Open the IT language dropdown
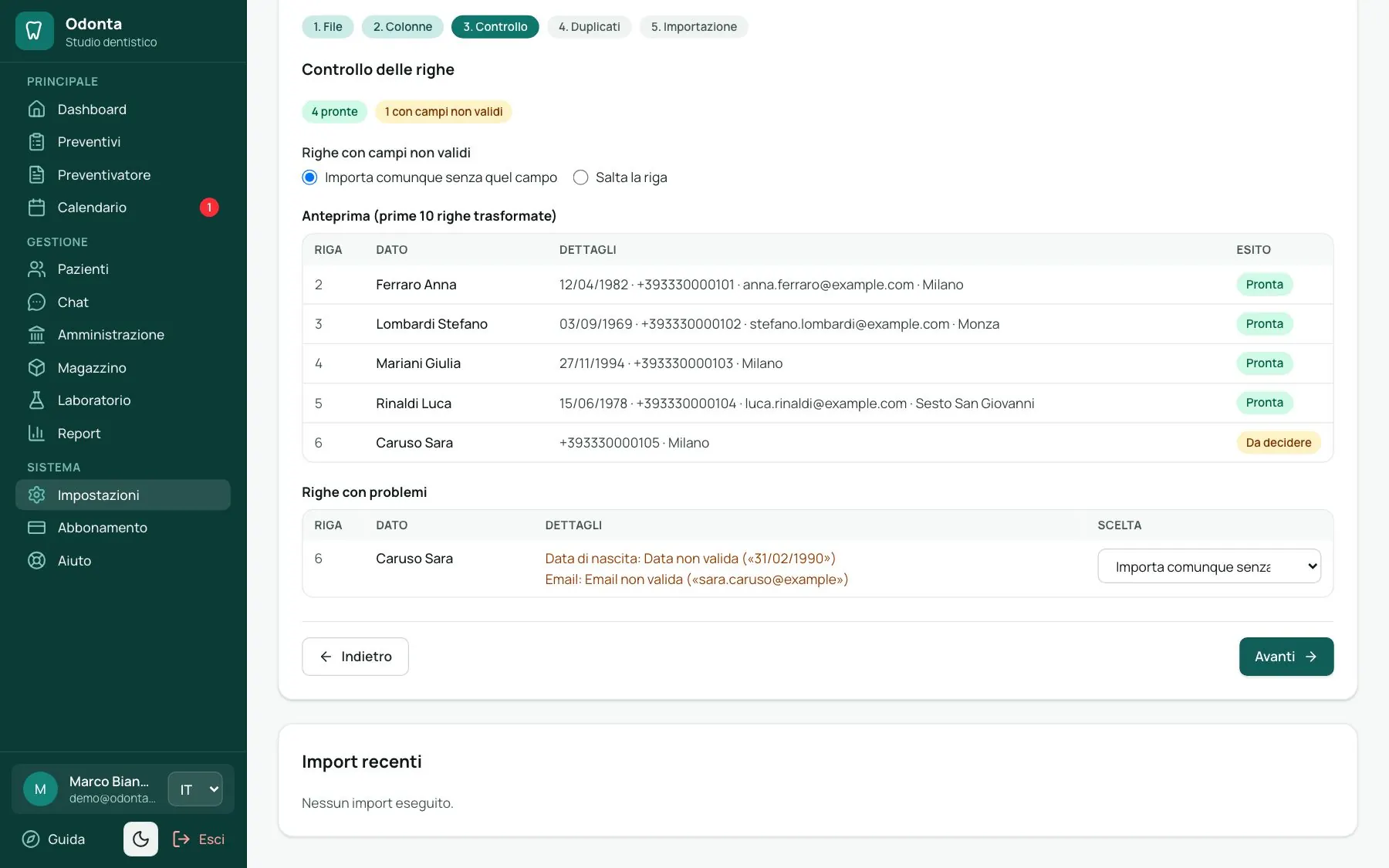Screen dimensions: 1389x868 tap(195, 789)
